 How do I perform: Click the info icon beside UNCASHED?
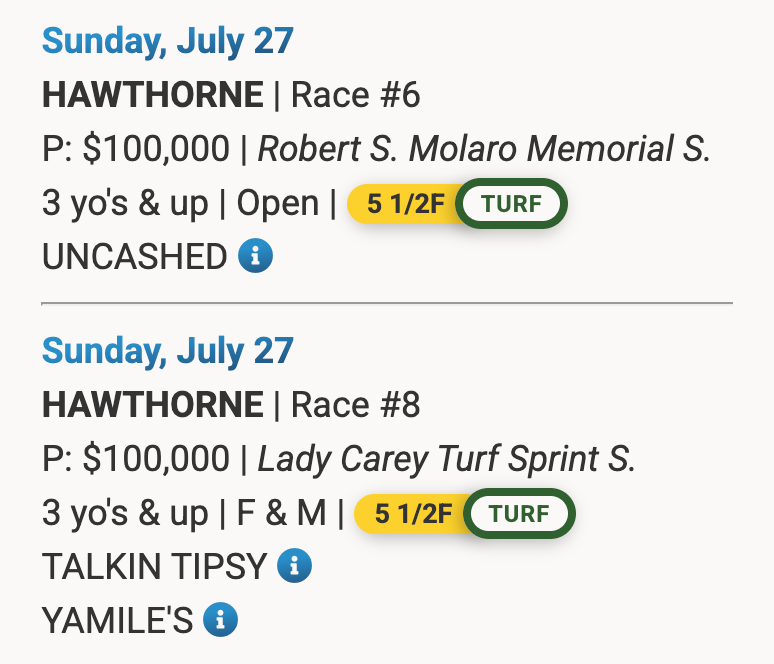(x=255, y=257)
